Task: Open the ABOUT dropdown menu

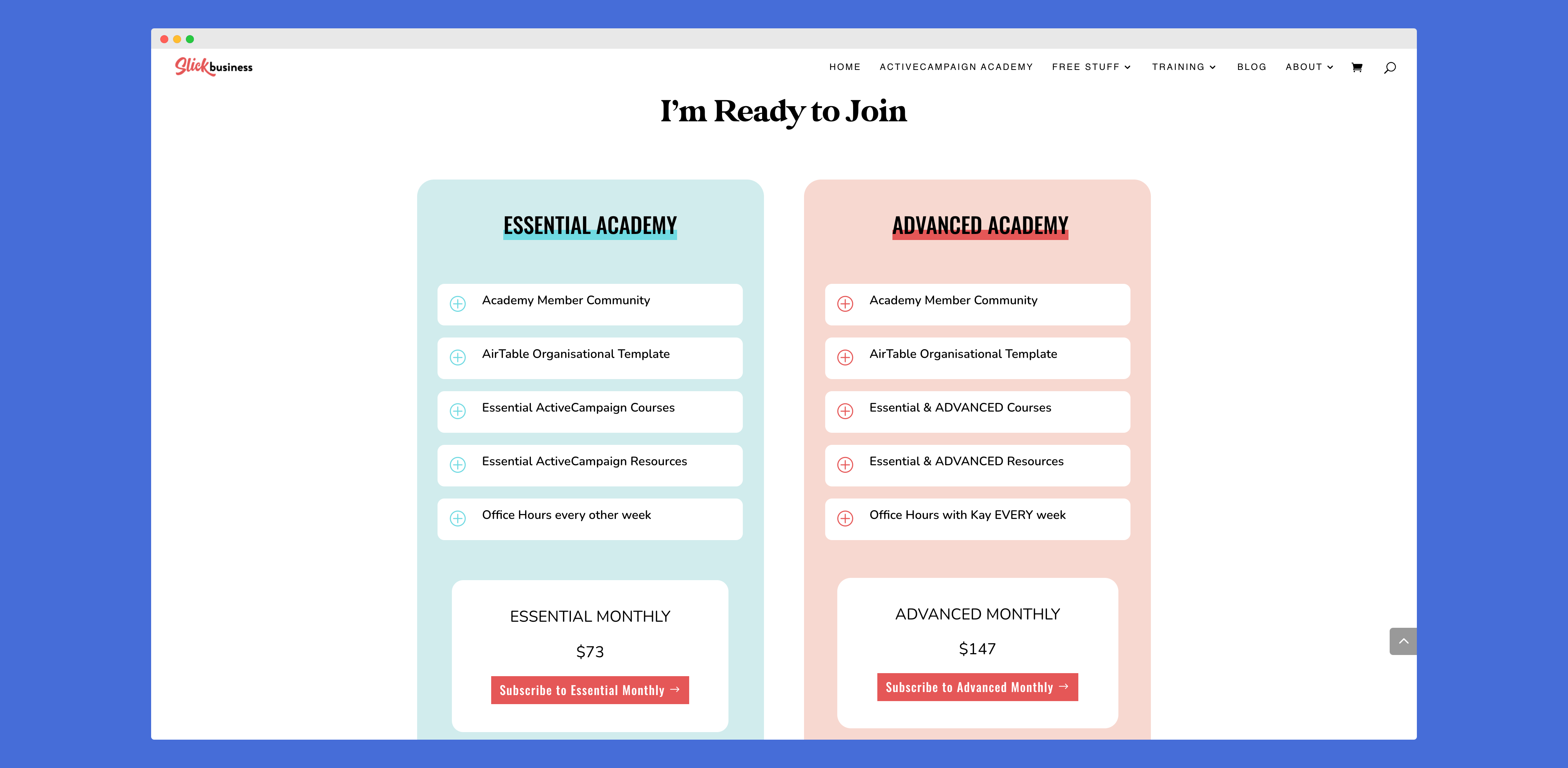Action: 1310,67
